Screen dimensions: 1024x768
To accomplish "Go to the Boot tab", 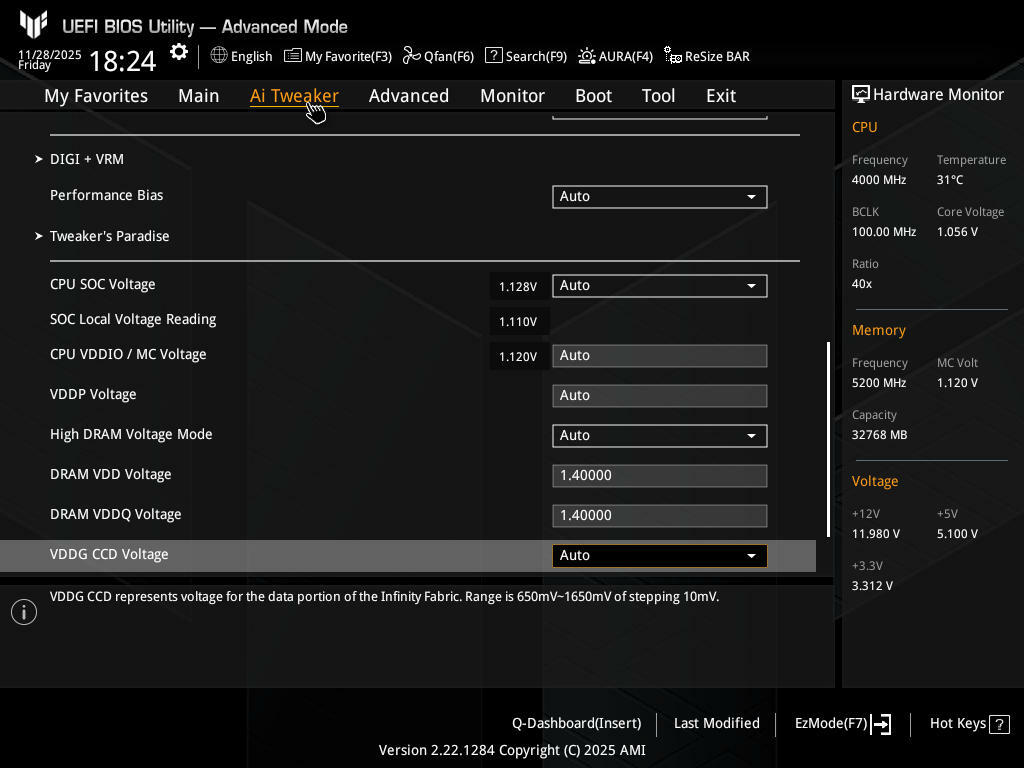I will (x=593, y=96).
